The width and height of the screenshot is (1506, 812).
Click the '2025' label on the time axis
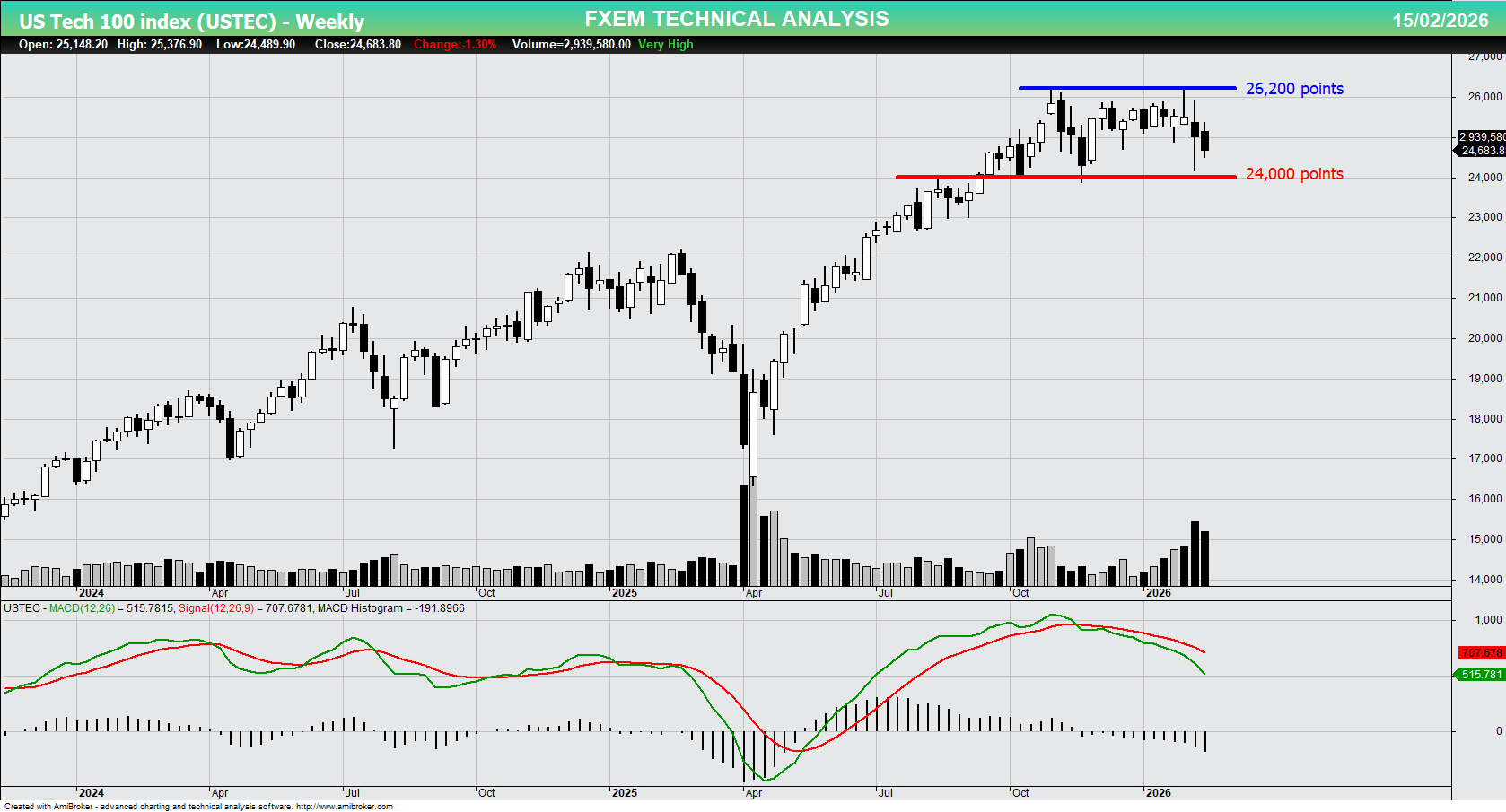pyautogui.click(x=625, y=593)
